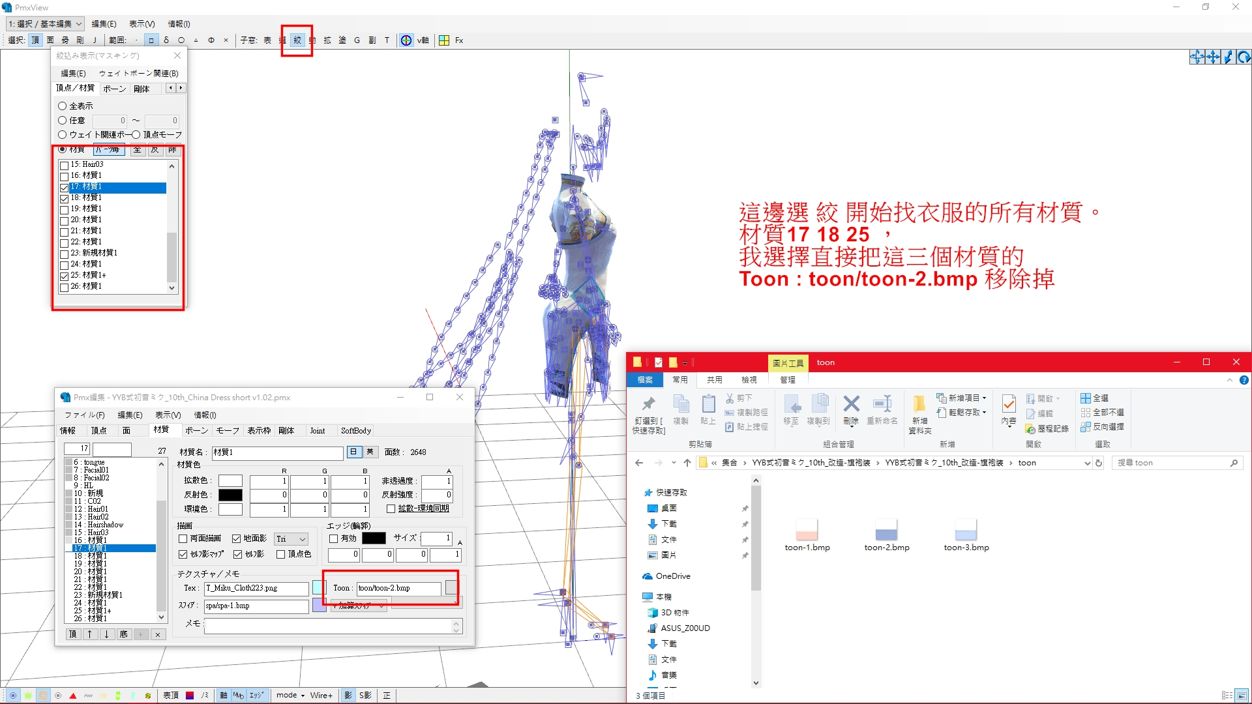Select 頂点モーフ radio button
The height and width of the screenshot is (704, 1252).
[x=137, y=134]
